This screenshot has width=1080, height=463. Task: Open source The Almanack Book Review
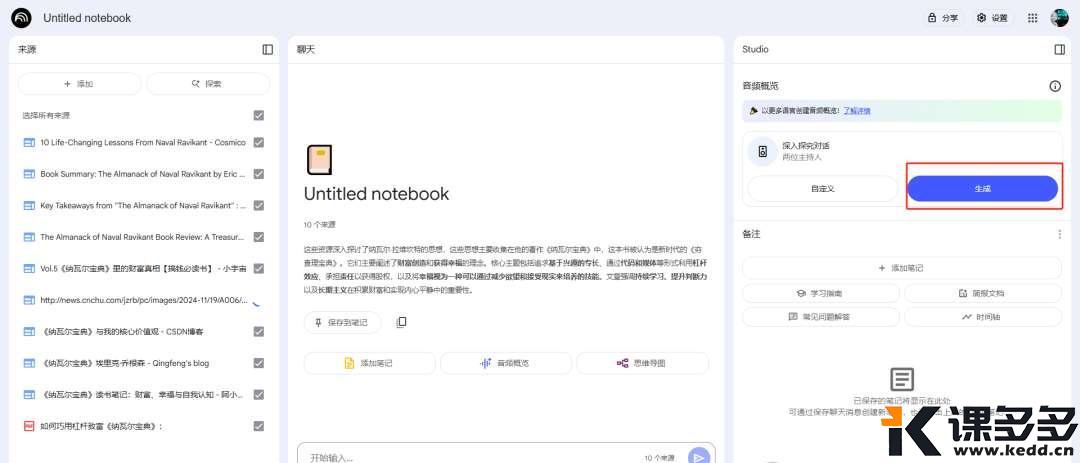(x=143, y=237)
